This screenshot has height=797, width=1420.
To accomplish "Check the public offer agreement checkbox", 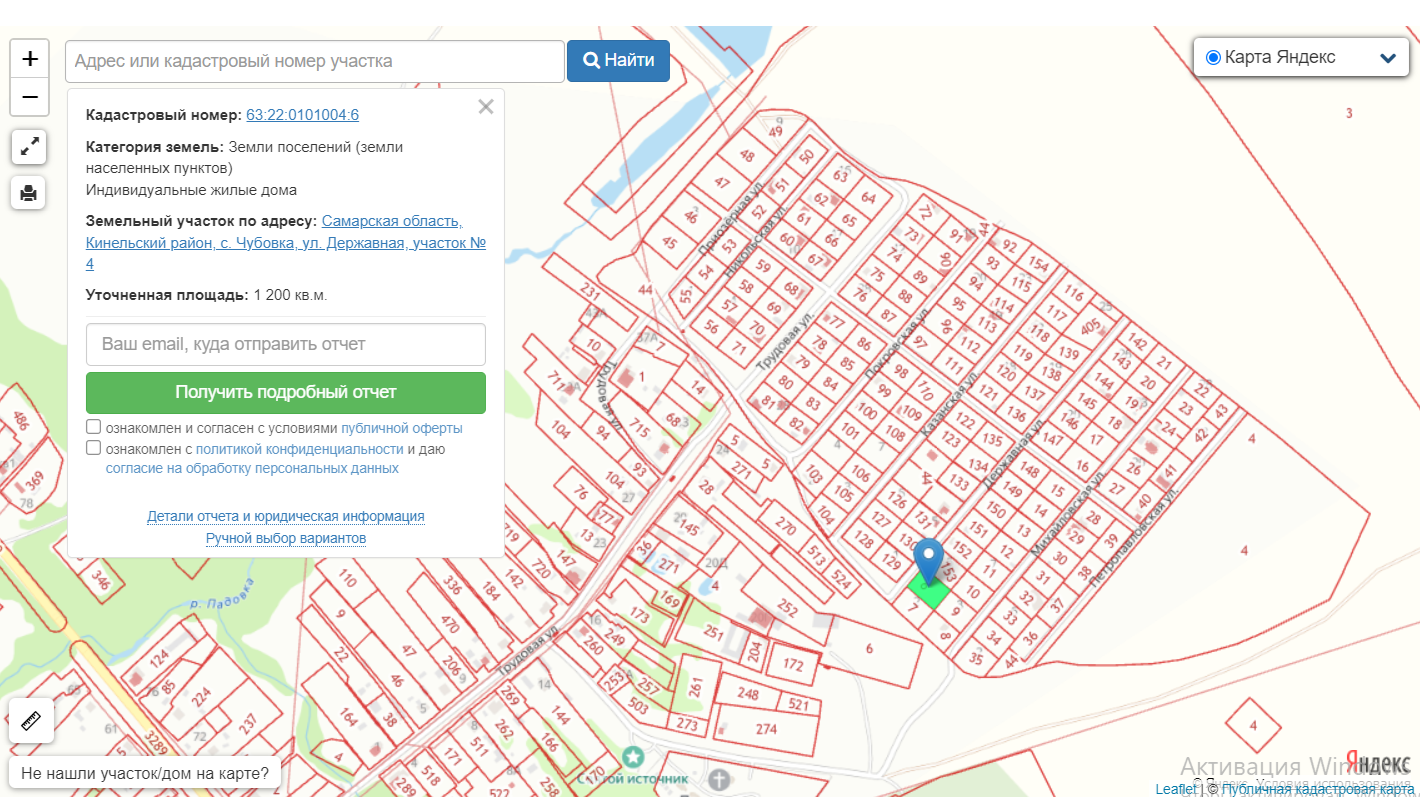I will click(94, 428).
